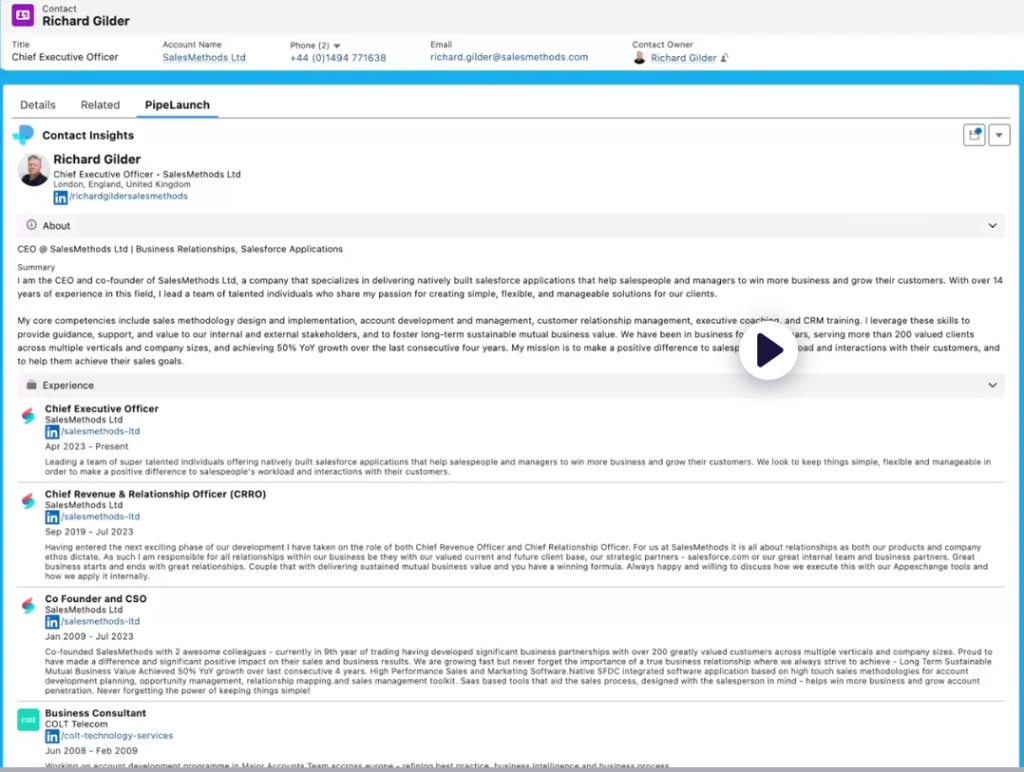The image size is (1024, 772).
Task: Click the COLT Telecom company logo
Action: click(28, 719)
